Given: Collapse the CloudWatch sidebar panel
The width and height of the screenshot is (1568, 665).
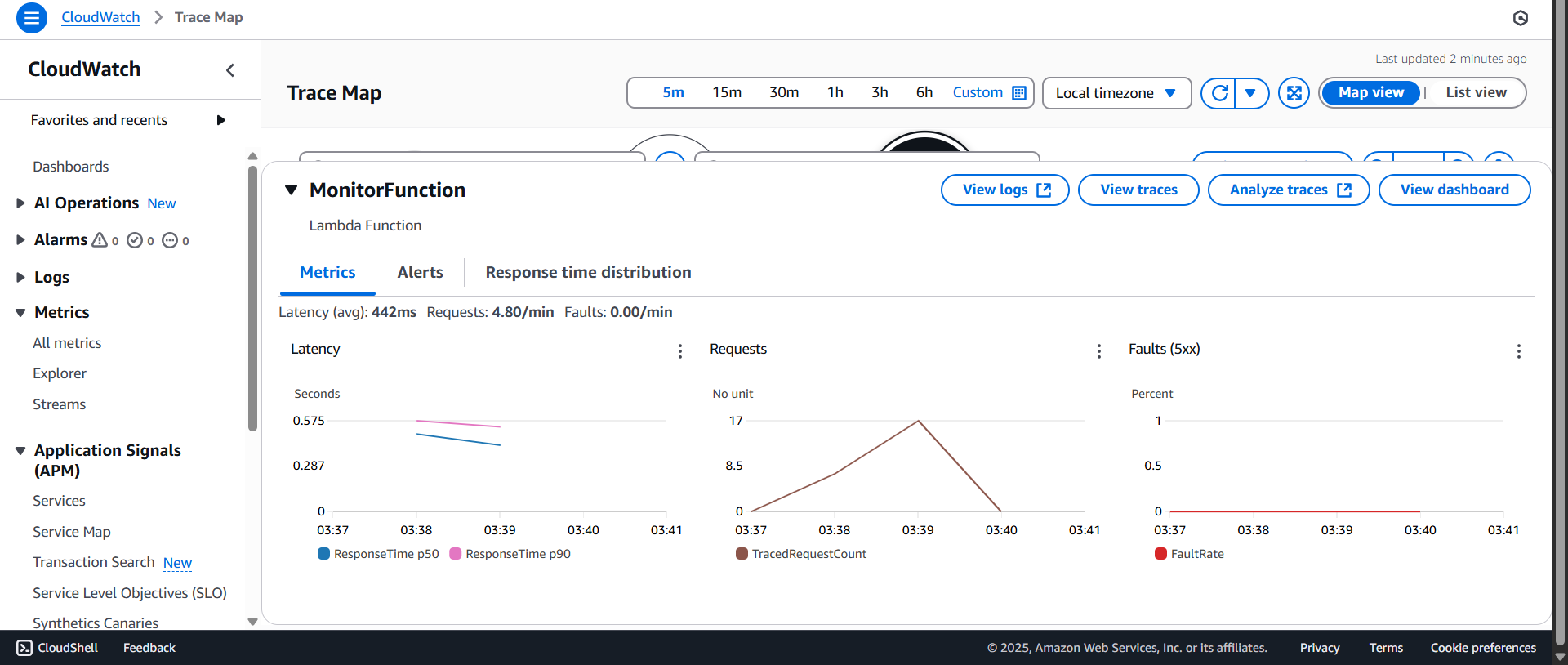Looking at the screenshot, I should (230, 70).
